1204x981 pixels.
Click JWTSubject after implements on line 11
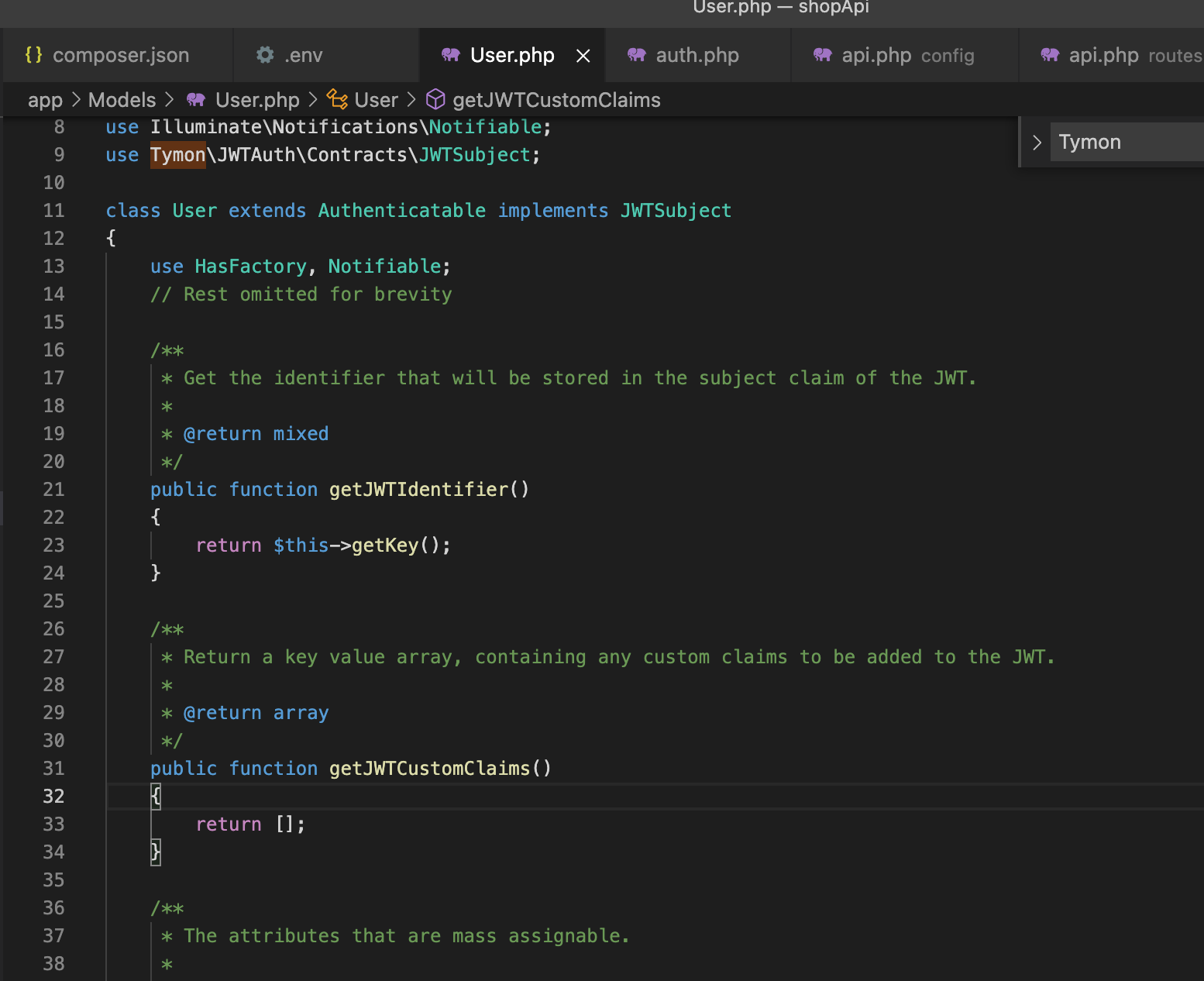click(x=676, y=210)
